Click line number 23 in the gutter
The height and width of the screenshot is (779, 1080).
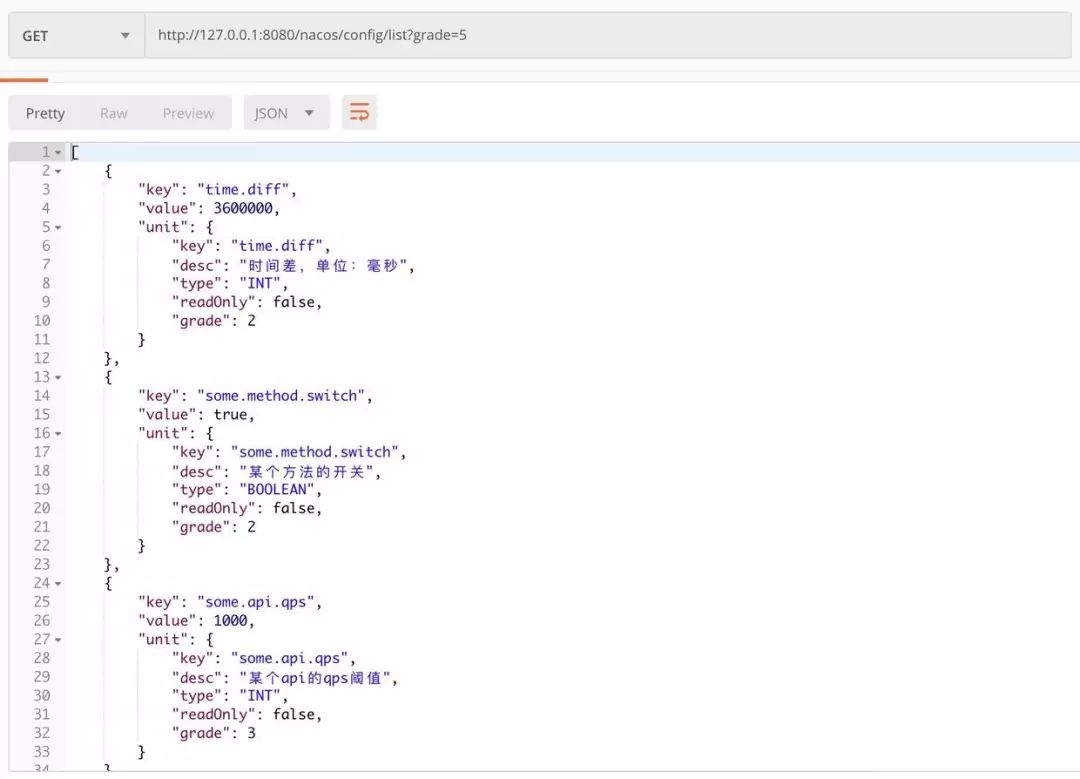[41, 564]
